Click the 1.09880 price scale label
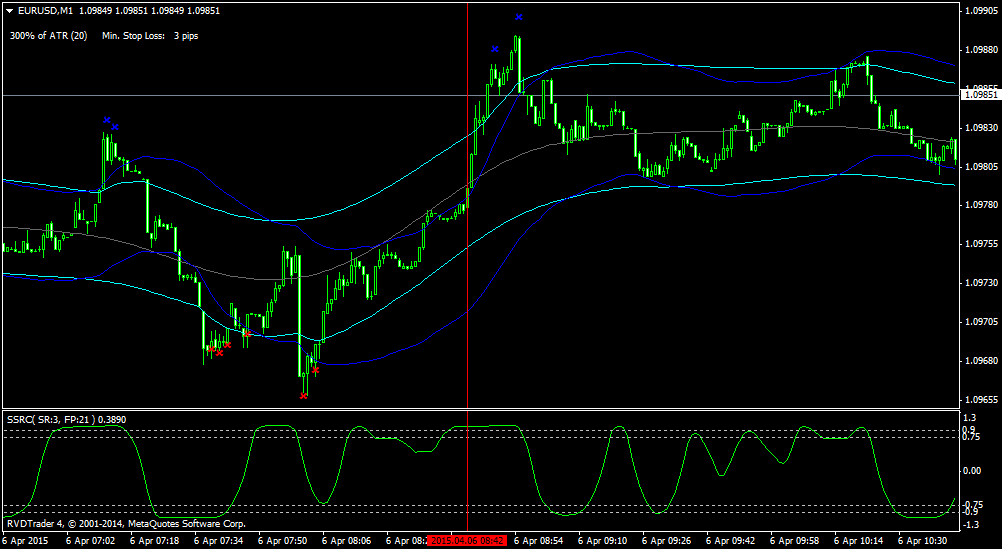 983,50
